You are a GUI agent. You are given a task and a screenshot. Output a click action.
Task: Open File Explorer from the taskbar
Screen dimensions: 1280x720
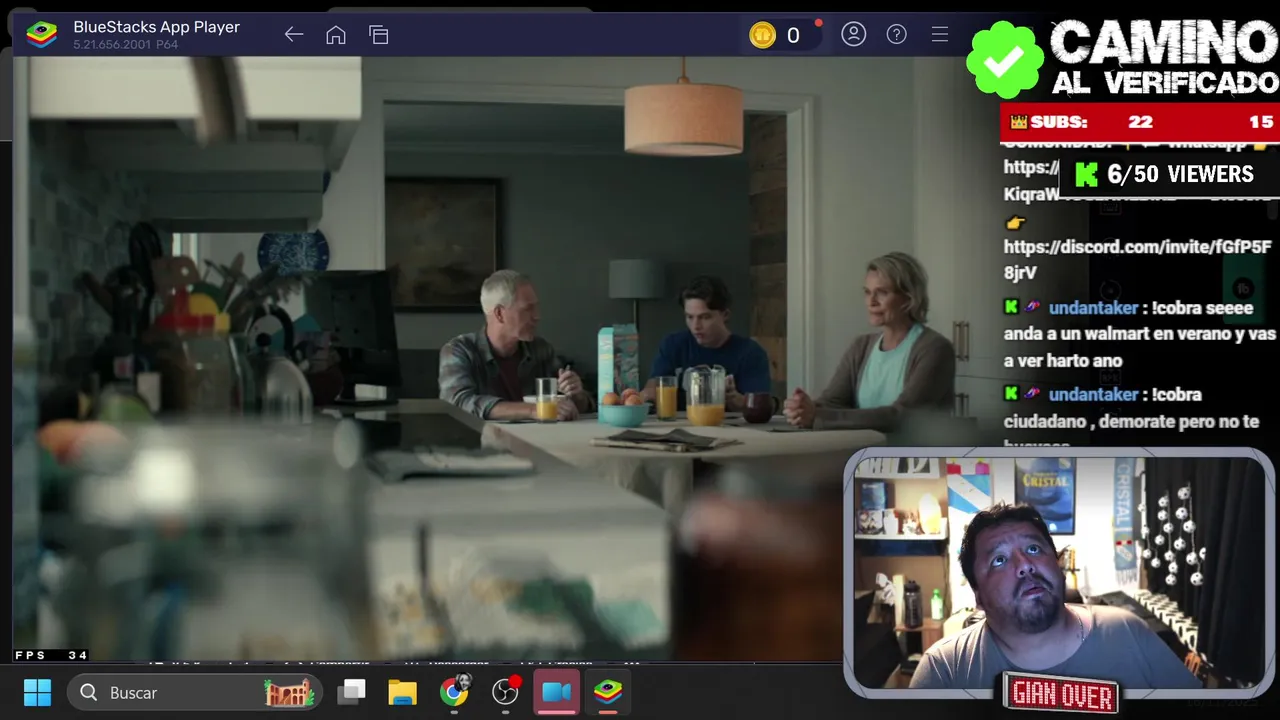403,692
